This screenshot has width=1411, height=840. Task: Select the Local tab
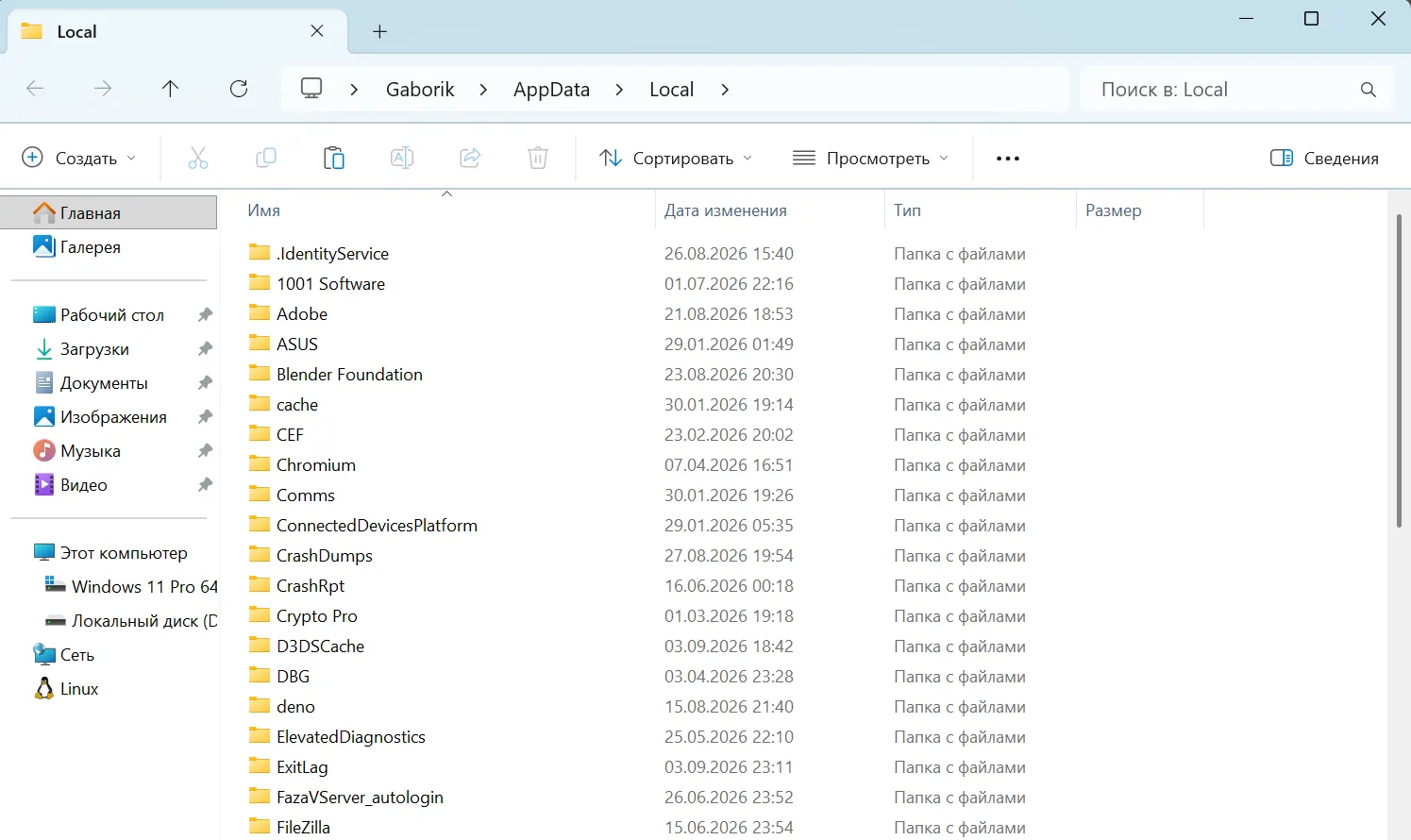pyautogui.click(x=176, y=32)
